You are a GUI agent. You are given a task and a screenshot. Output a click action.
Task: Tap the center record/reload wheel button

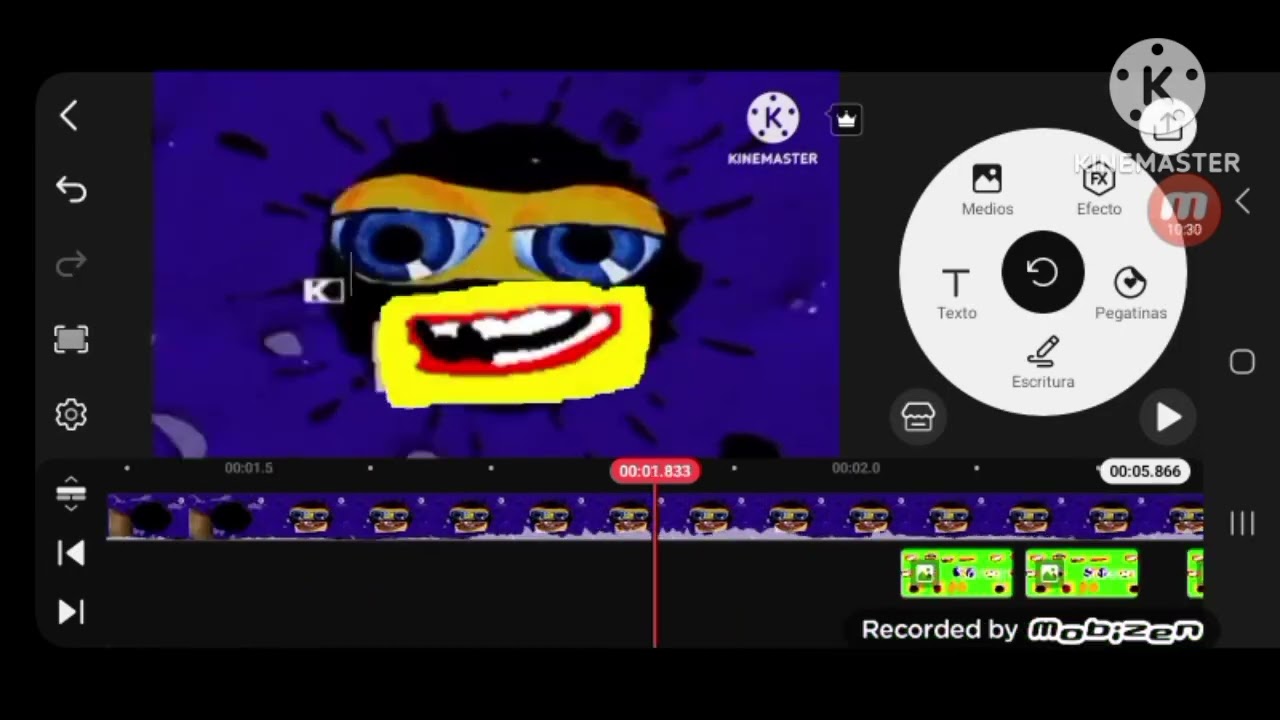tap(1043, 272)
